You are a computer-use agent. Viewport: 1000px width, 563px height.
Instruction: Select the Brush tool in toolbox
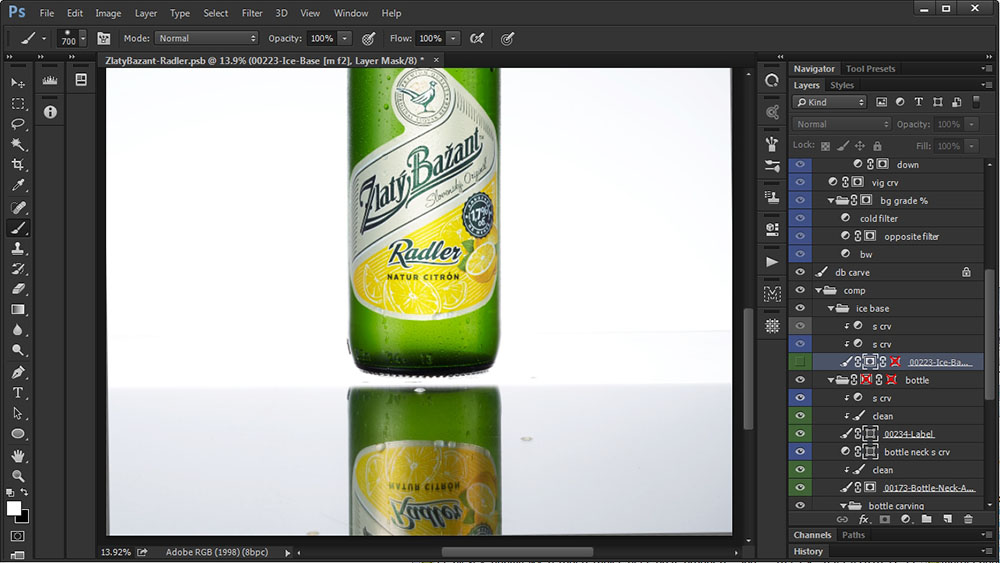18,228
